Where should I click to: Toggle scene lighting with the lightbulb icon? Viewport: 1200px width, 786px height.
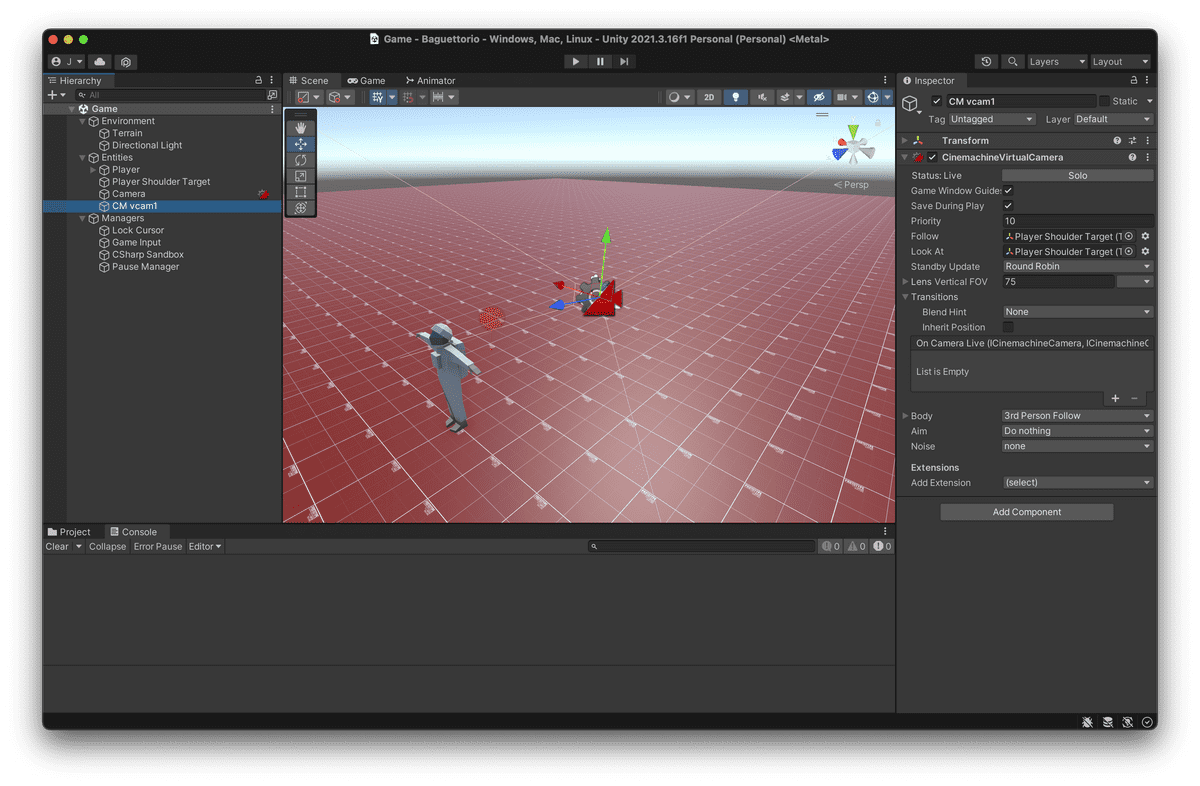pyautogui.click(x=736, y=97)
